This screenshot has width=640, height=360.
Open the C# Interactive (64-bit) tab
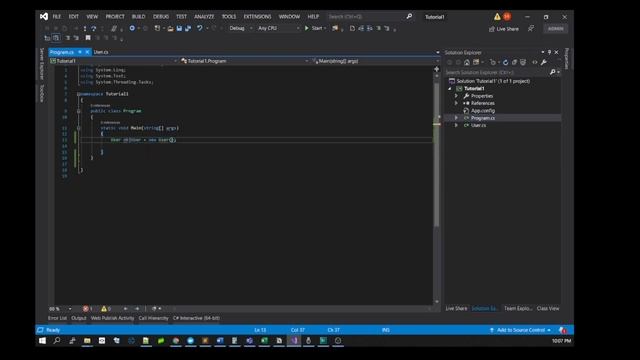point(196,318)
